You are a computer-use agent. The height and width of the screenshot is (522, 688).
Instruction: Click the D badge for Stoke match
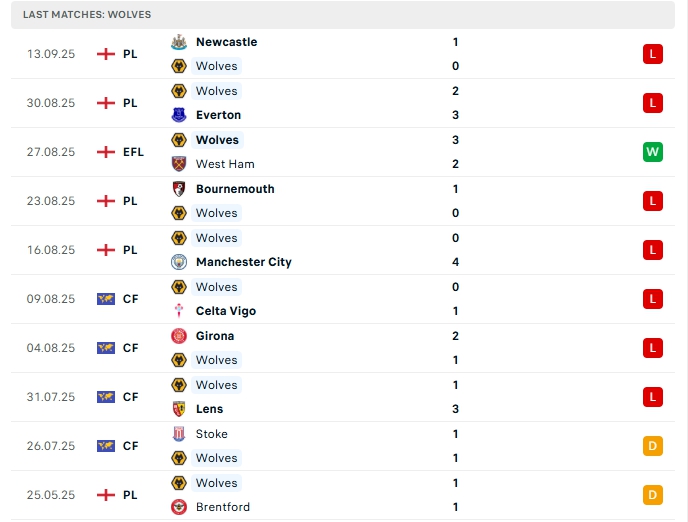coord(653,446)
